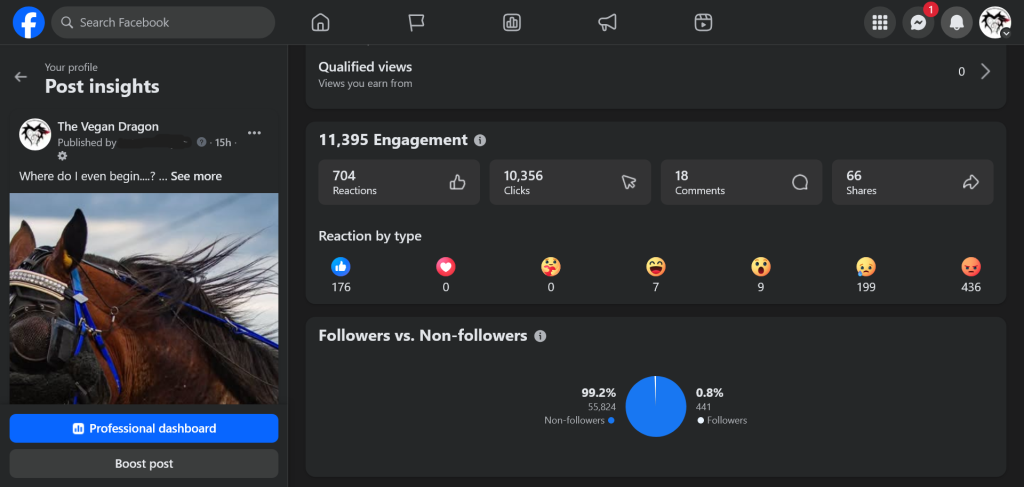
Task: Open the Messenger icon
Action: pyautogui.click(x=918, y=23)
